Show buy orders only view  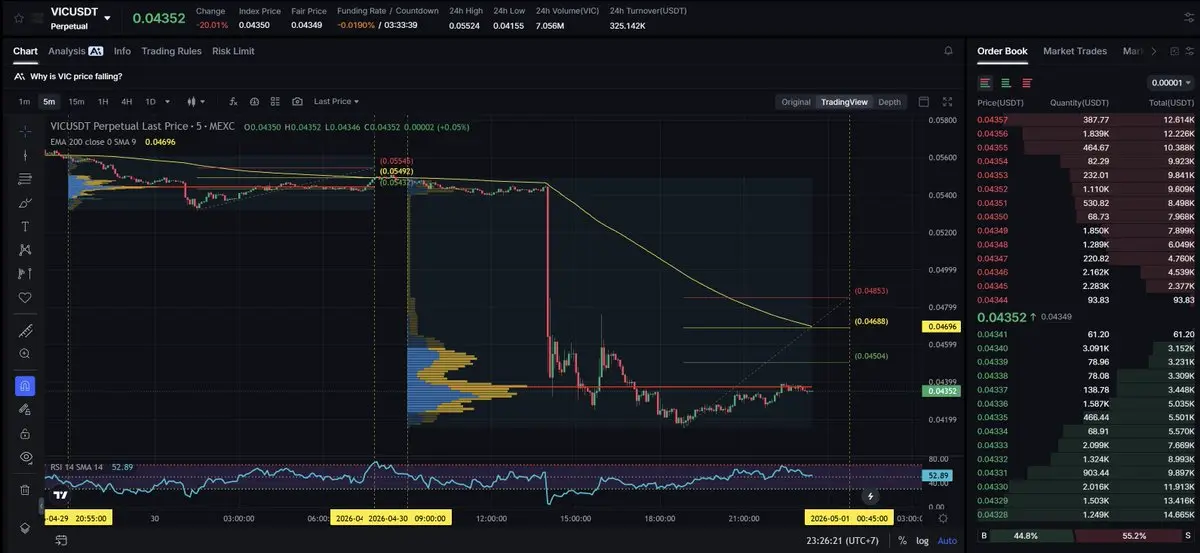point(1006,83)
